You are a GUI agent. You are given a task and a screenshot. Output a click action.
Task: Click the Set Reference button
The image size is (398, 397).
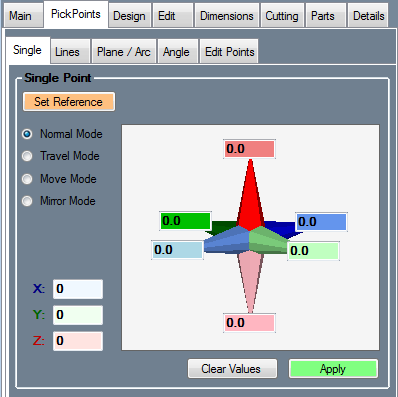click(x=69, y=102)
